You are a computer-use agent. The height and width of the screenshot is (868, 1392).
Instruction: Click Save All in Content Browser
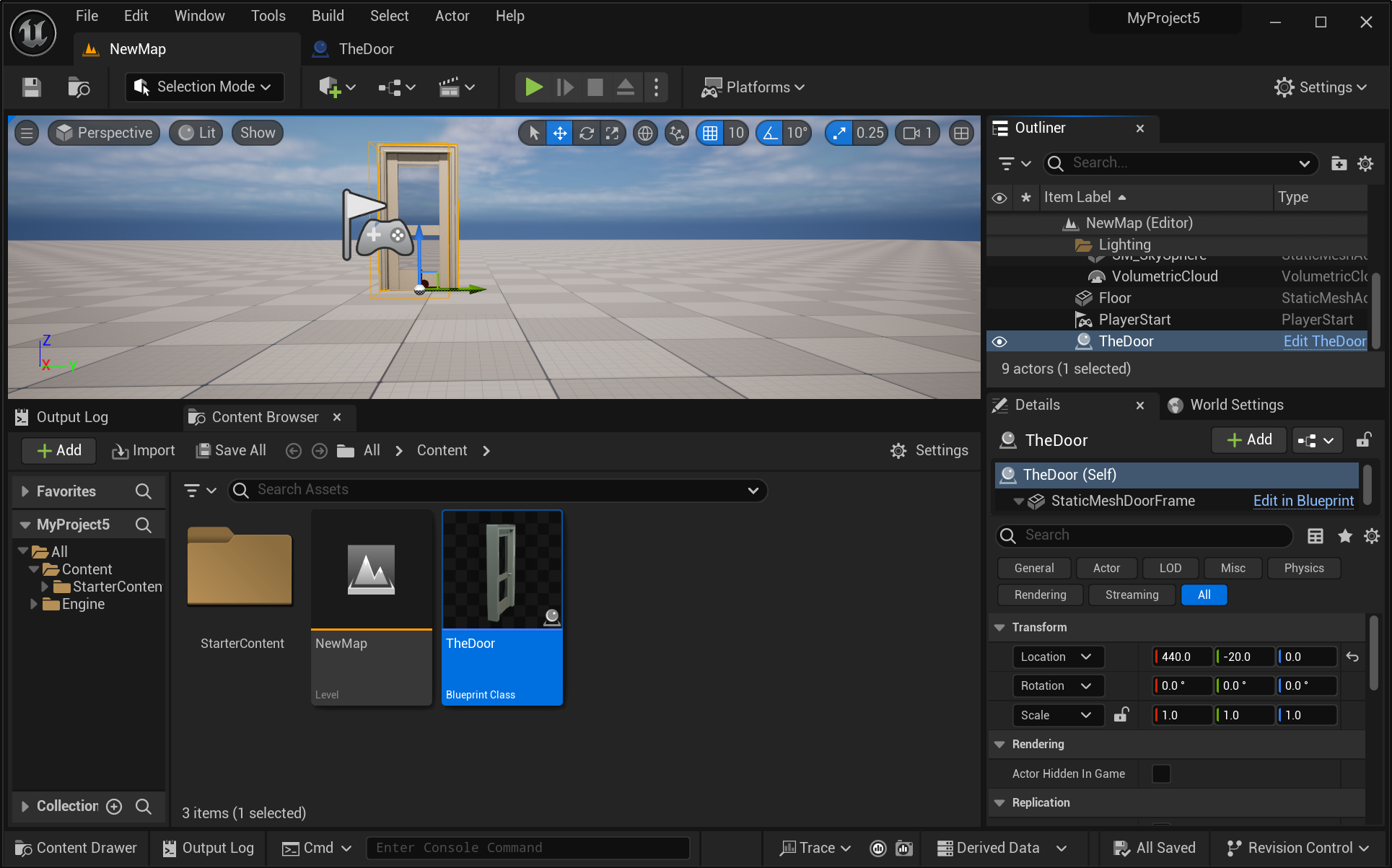(231, 450)
